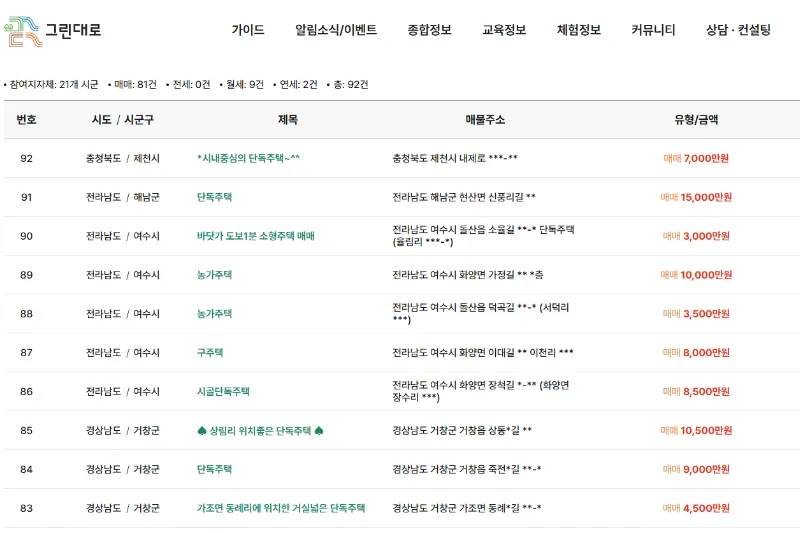Open listing 시골단독주택

point(223,391)
